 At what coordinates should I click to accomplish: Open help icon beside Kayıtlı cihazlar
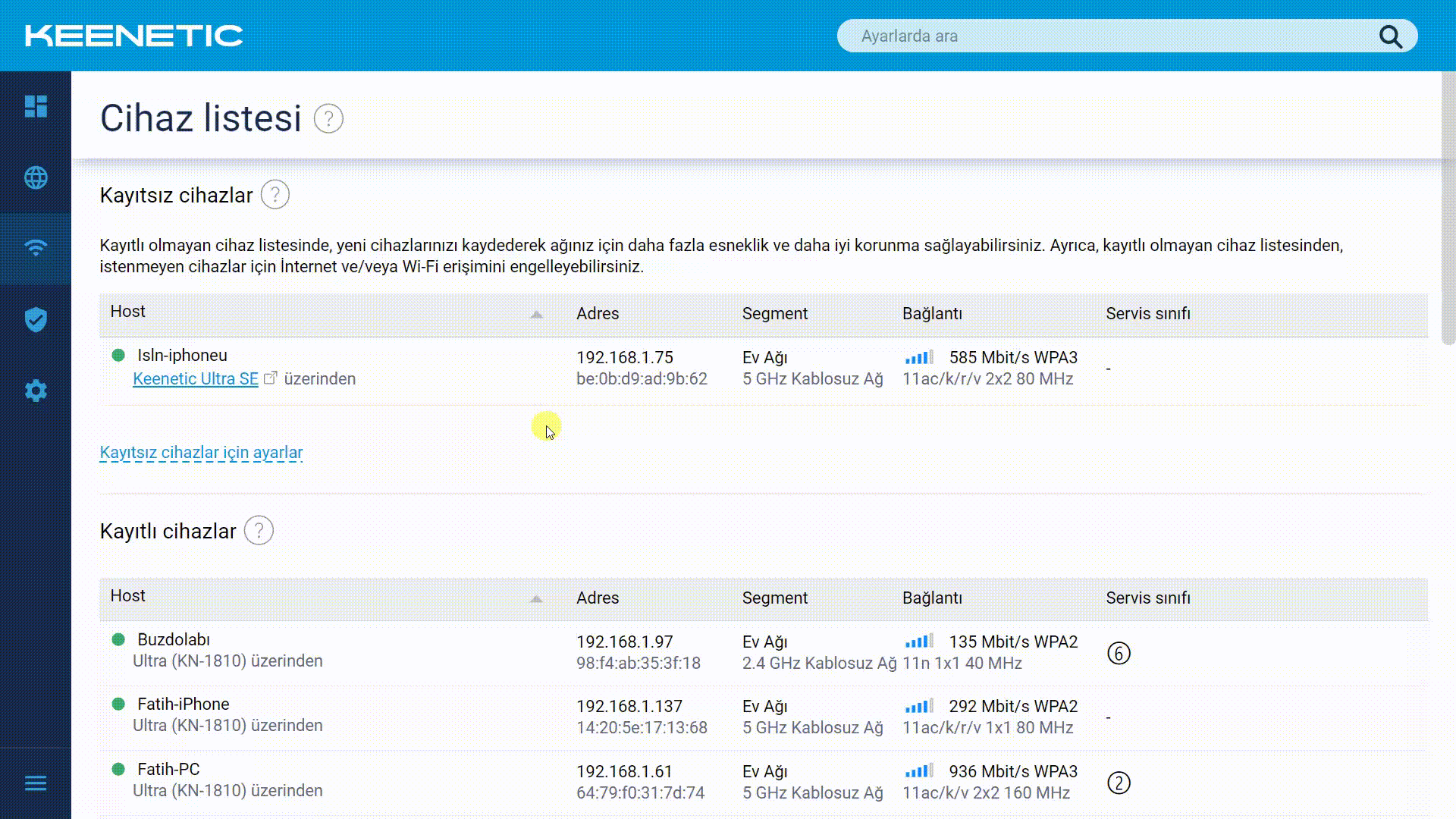click(x=259, y=531)
